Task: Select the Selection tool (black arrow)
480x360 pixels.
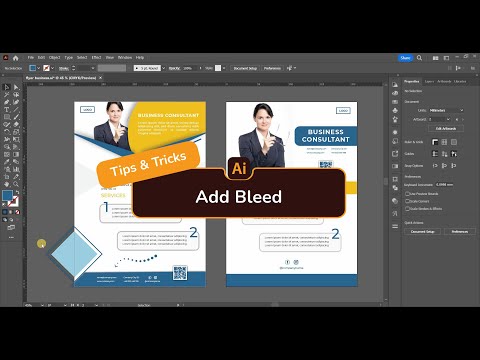Action: [x=6, y=87]
